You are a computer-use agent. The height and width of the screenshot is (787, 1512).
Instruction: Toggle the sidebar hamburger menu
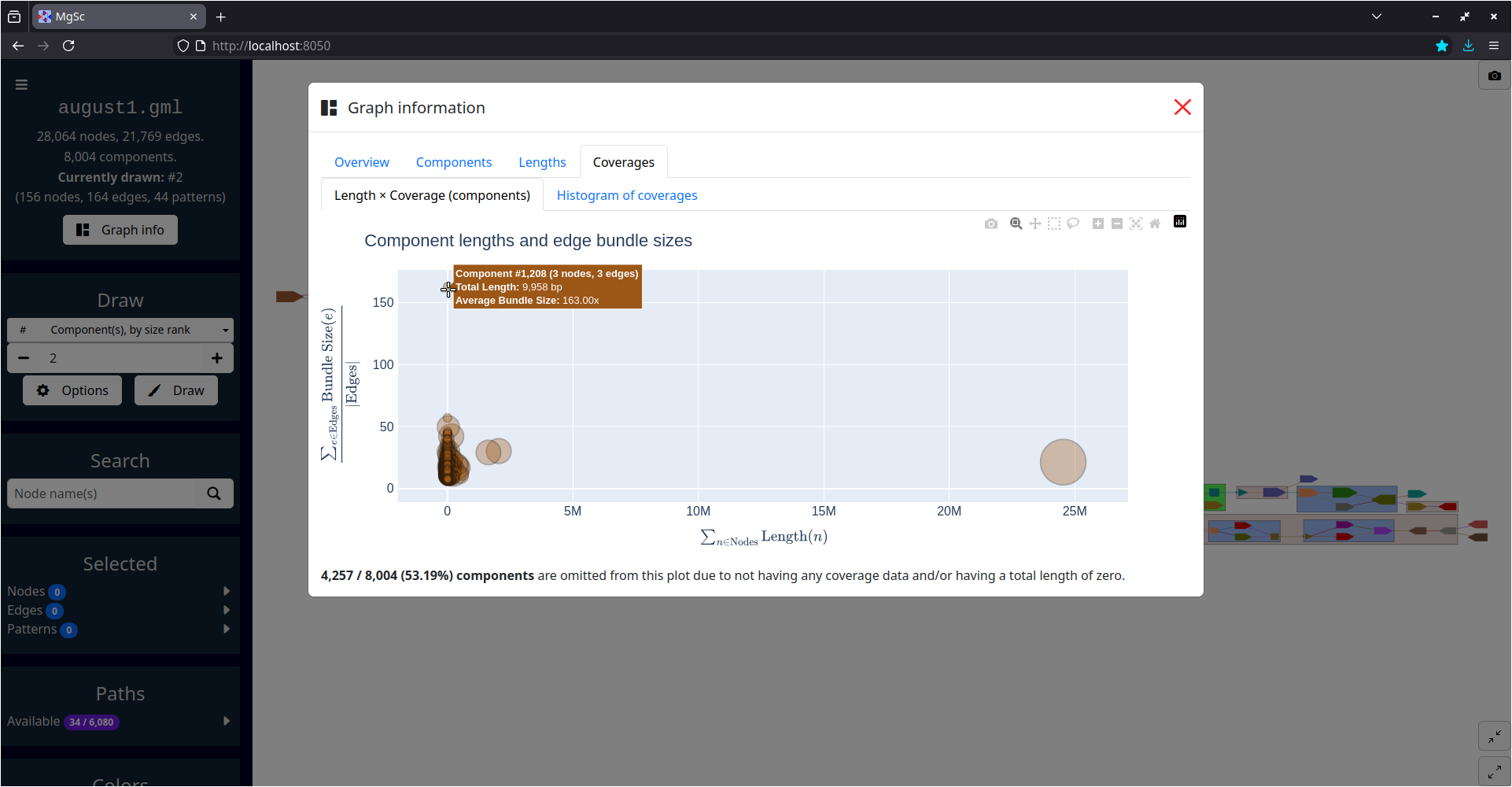(x=21, y=84)
